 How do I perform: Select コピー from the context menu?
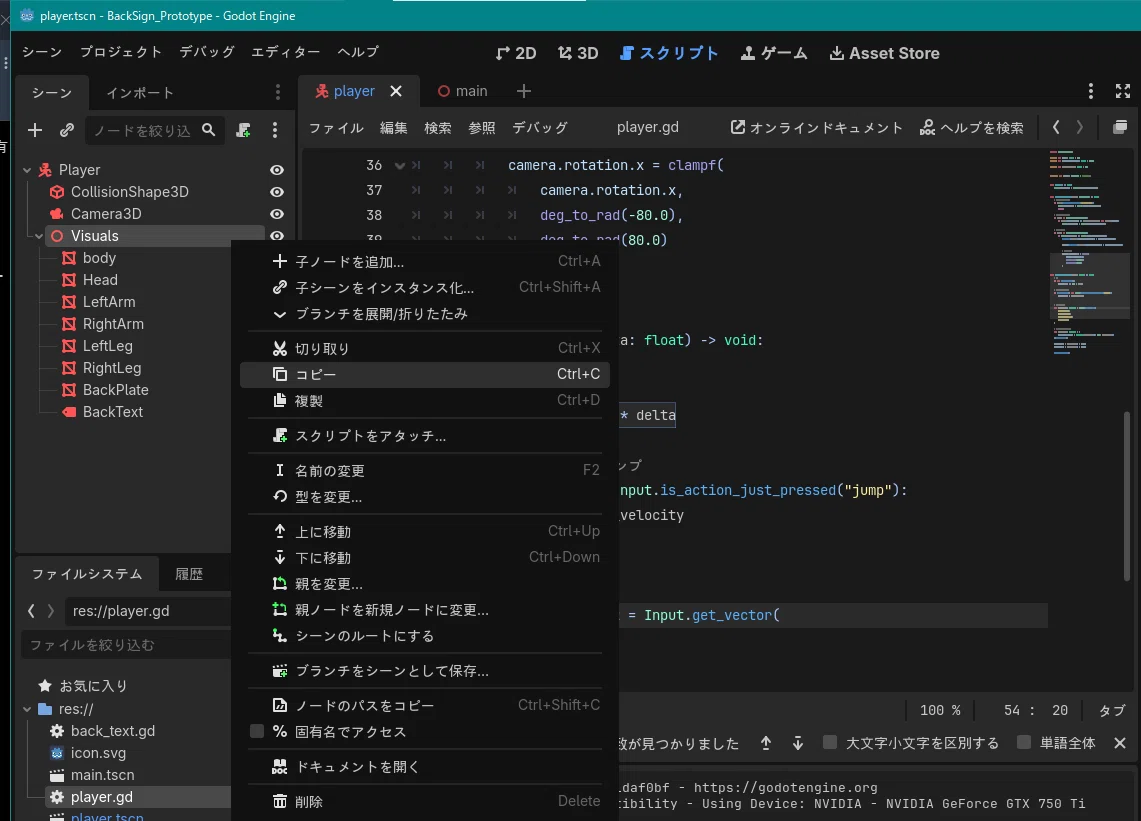426,374
